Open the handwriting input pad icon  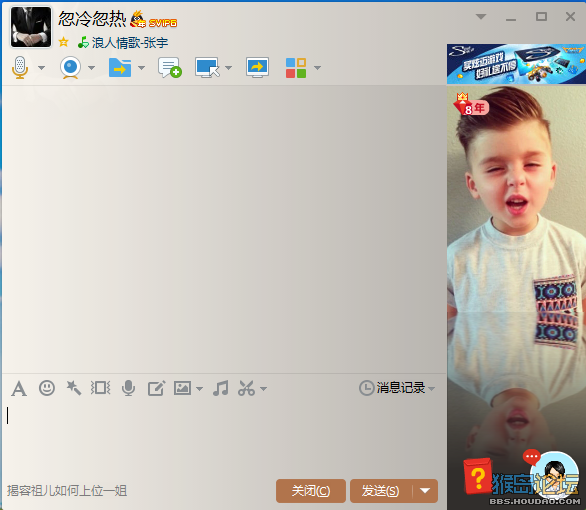[x=156, y=388]
